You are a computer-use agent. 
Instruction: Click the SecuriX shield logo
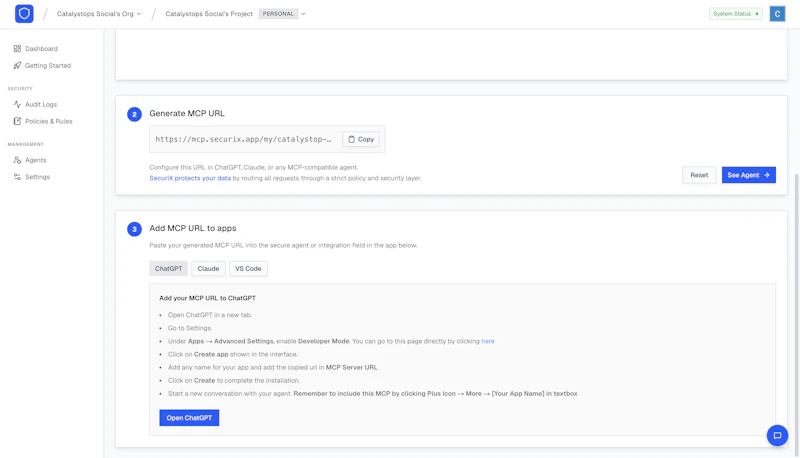[x=24, y=14]
